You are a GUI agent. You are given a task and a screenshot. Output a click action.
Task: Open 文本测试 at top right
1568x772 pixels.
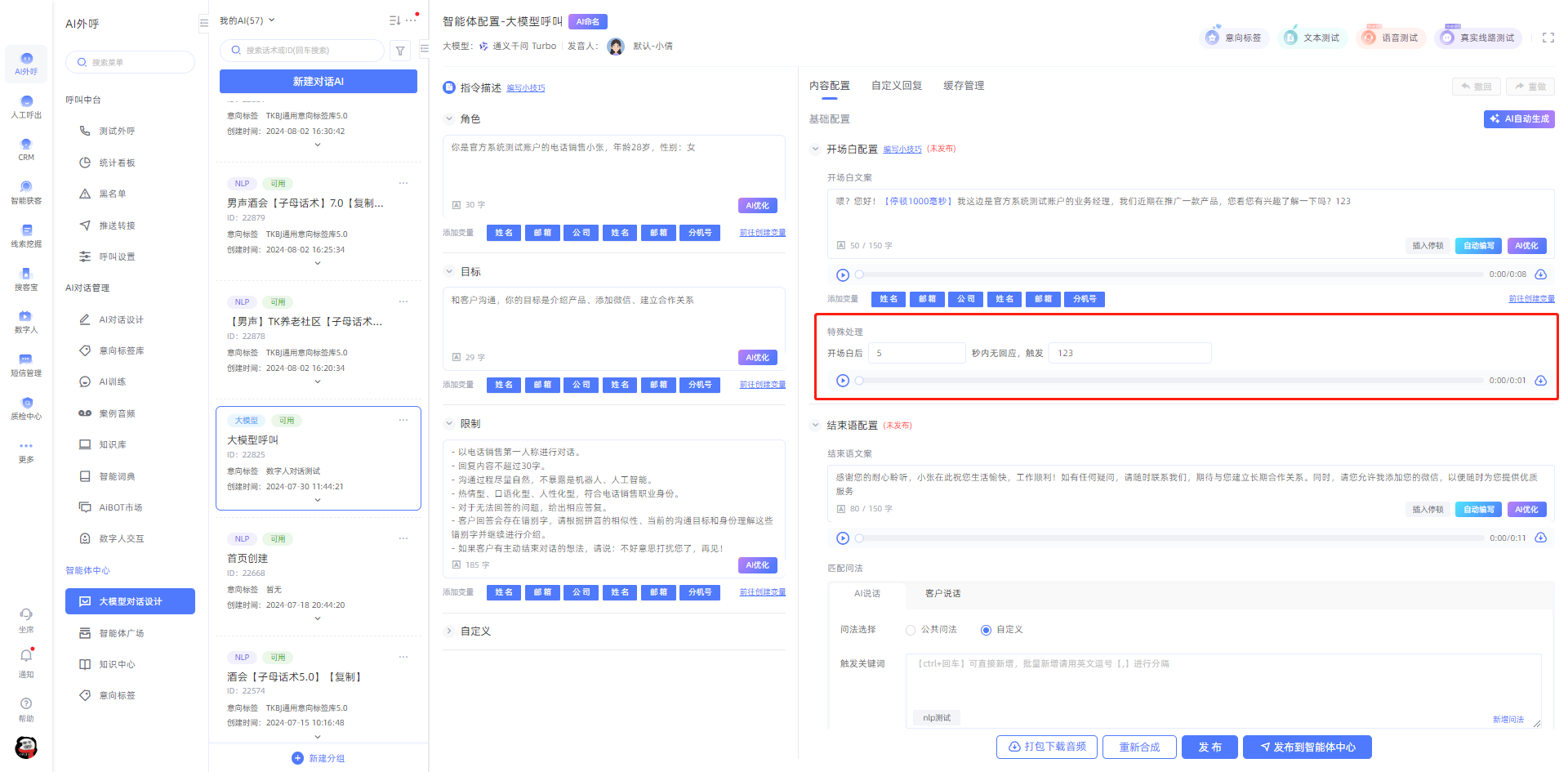click(1312, 38)
